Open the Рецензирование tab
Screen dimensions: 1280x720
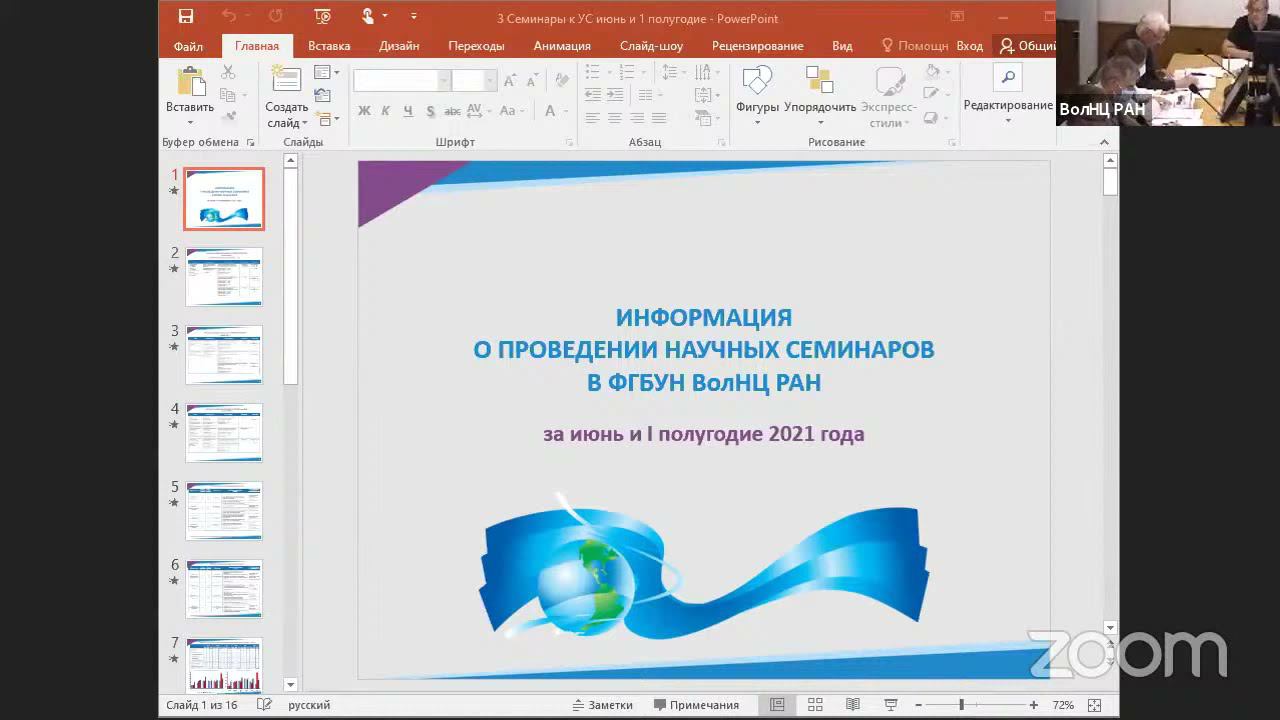pyautogui.click(x=757, y=46)
